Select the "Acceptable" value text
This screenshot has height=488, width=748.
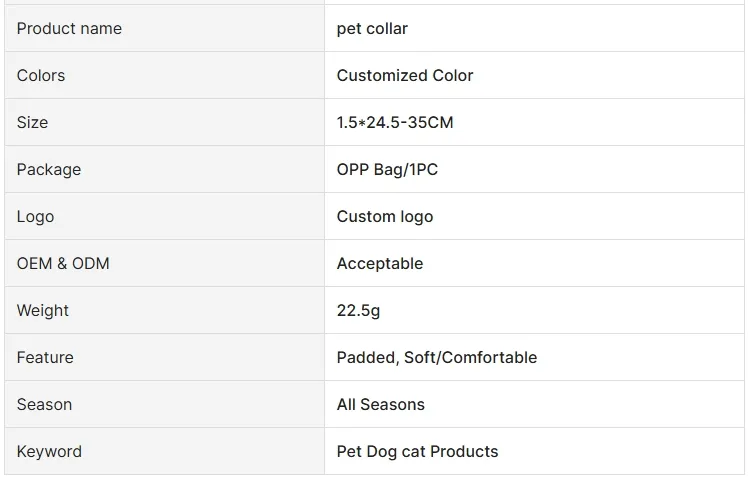tap(380, 263)
